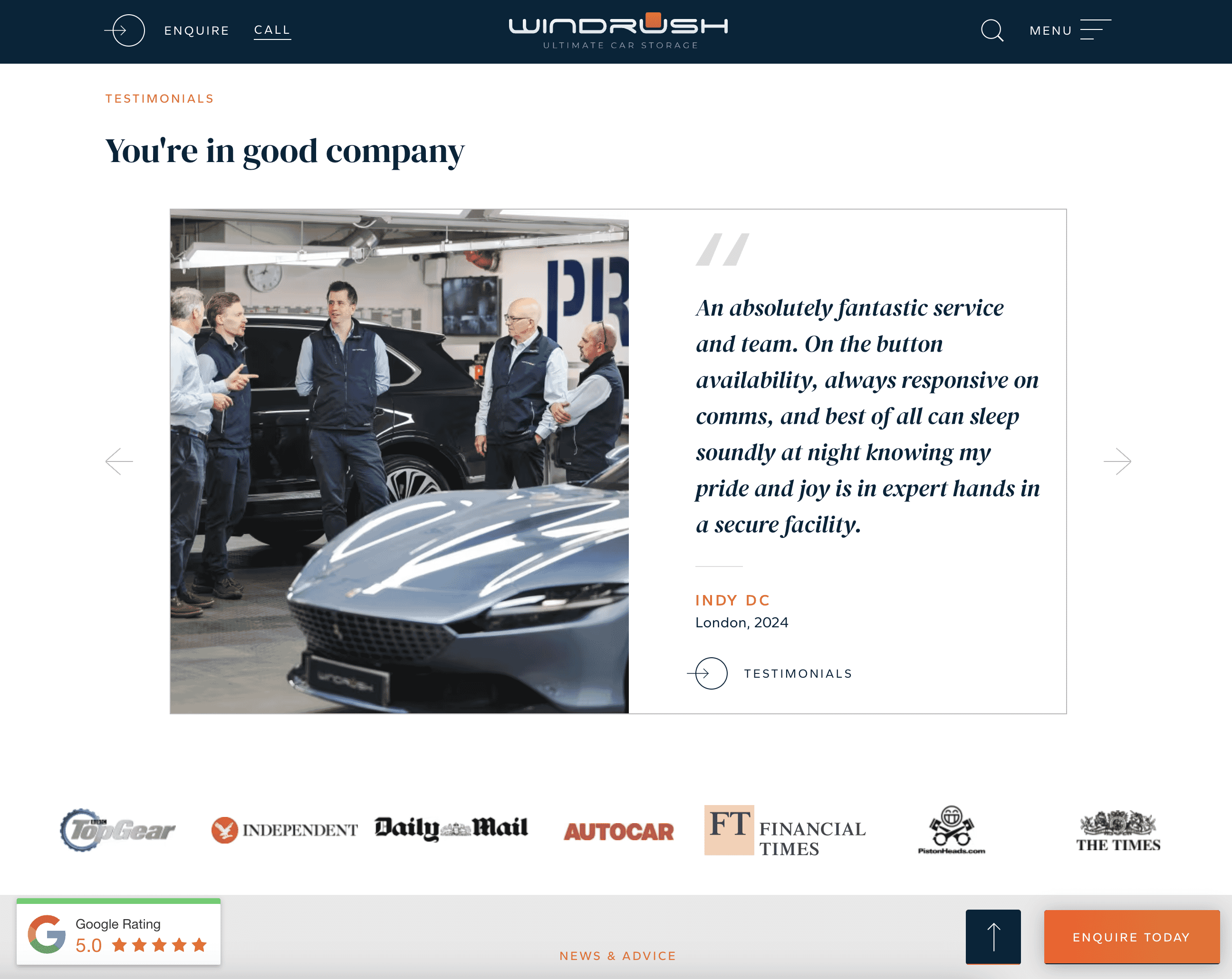
Task: Open the hamburger MENU icon
Action: (x=1096, y=30)
